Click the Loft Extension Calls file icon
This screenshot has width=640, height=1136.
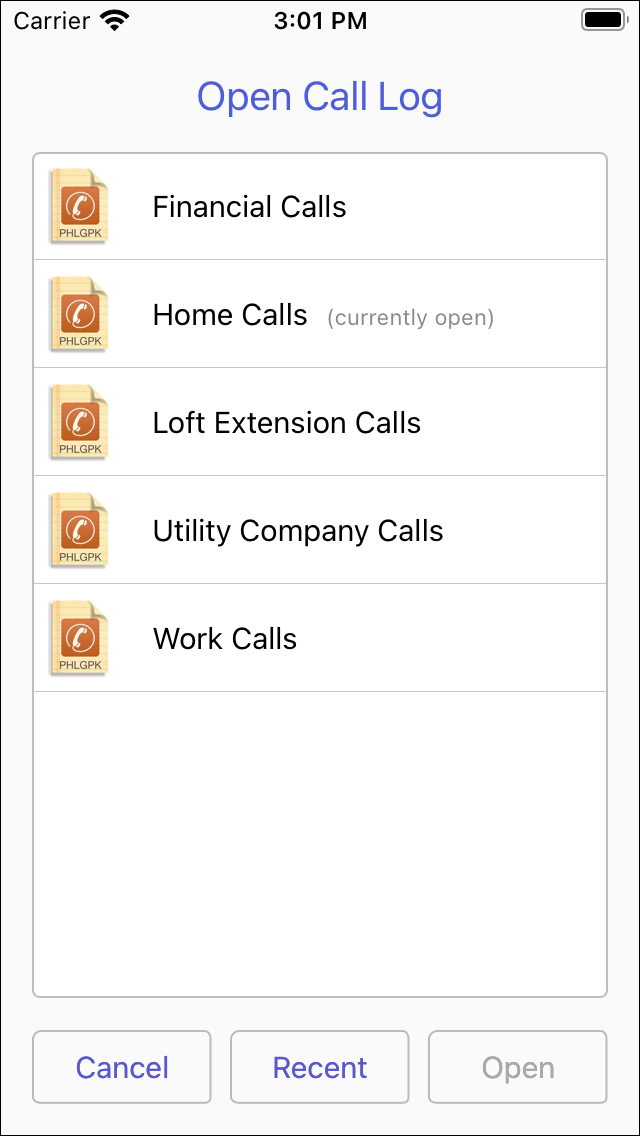(79, 423)
